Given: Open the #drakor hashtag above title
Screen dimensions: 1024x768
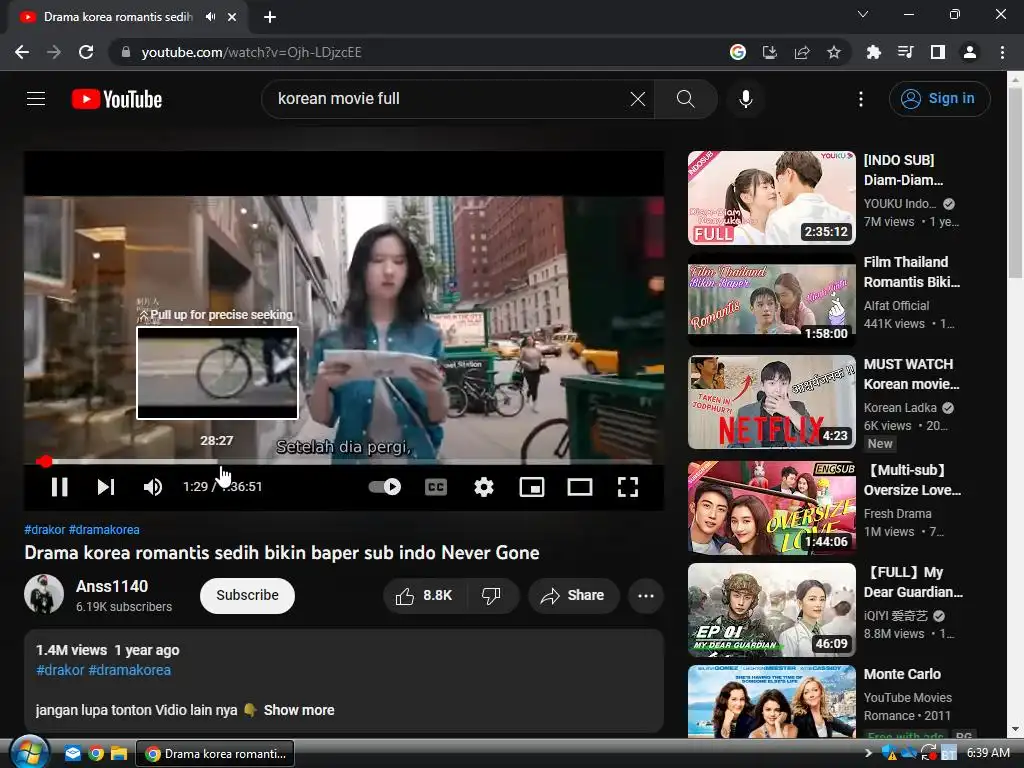Looking at the screenshot, I should [45, 530].
